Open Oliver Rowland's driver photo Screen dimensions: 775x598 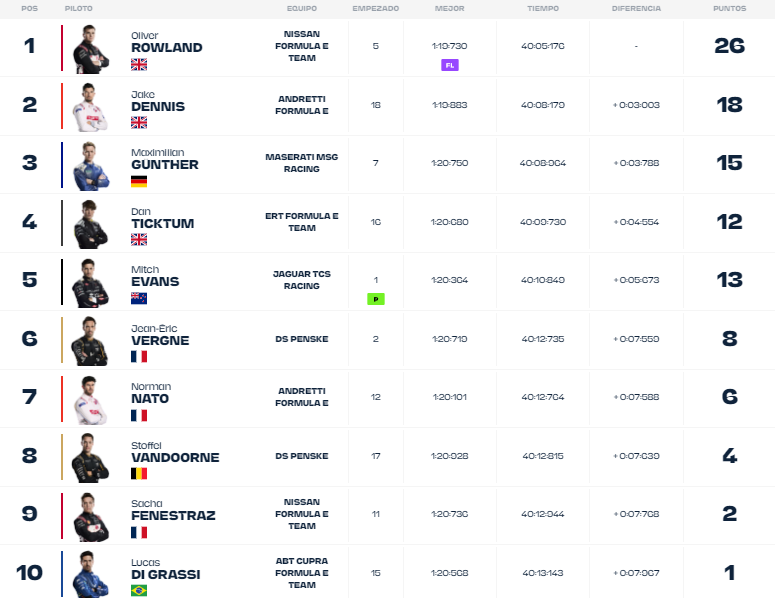[x=90, y=49]
